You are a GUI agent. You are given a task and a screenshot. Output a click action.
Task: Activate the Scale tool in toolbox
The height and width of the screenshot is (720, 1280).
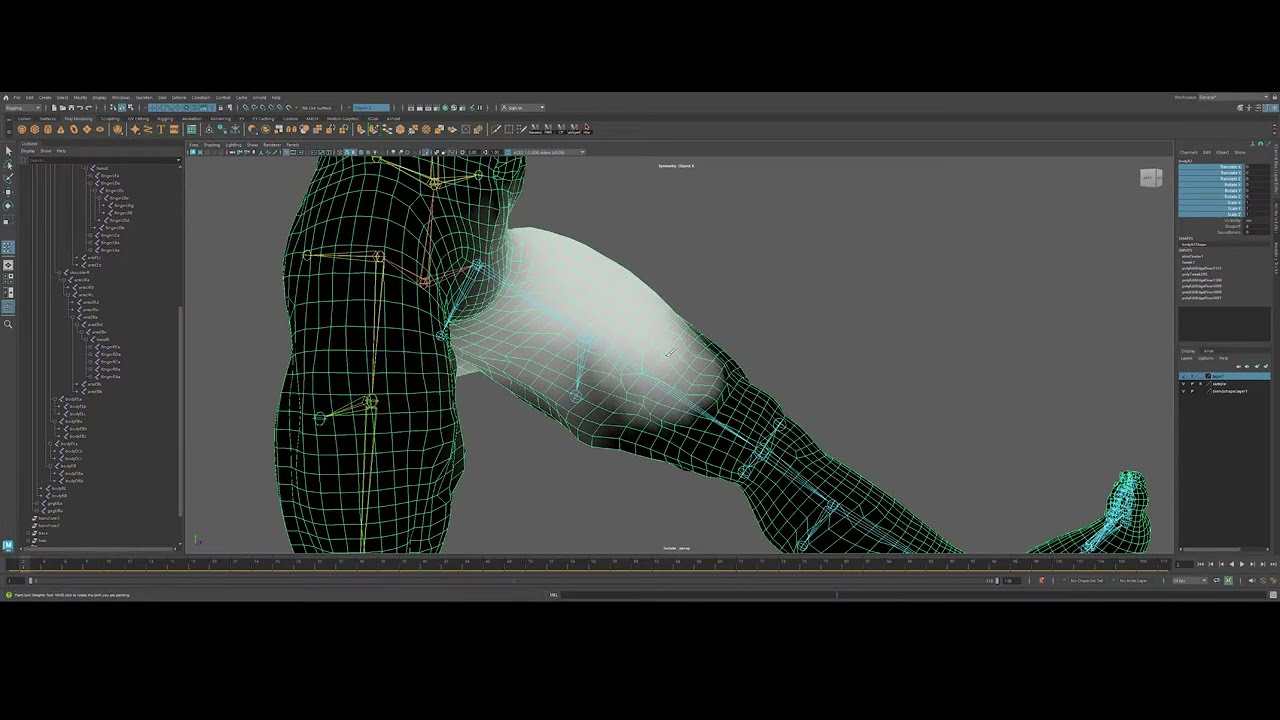pos(8,219)
